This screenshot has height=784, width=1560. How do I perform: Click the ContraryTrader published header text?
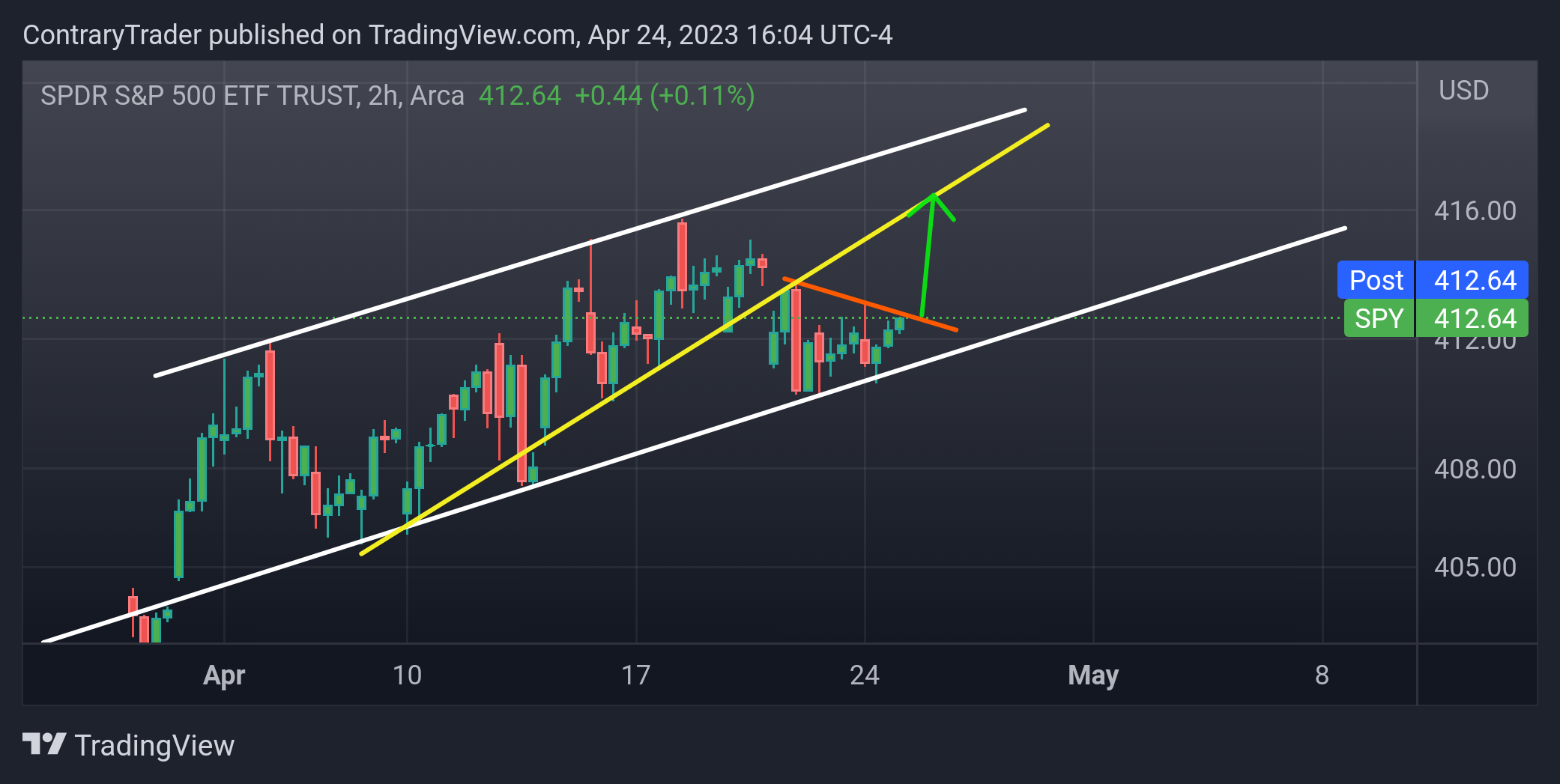click(458, 35)
